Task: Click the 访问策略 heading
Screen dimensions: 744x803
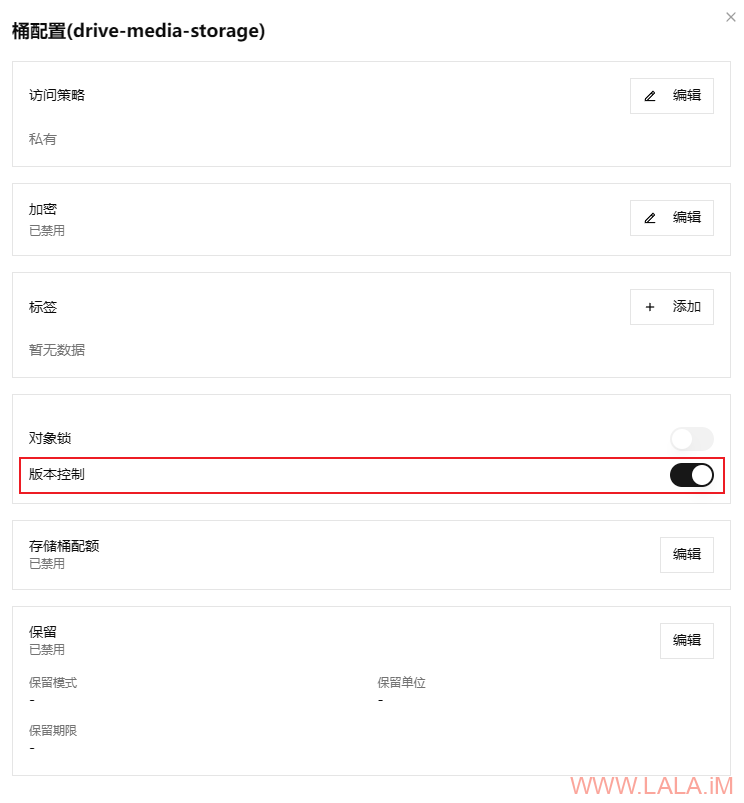Action: (57, 95)
